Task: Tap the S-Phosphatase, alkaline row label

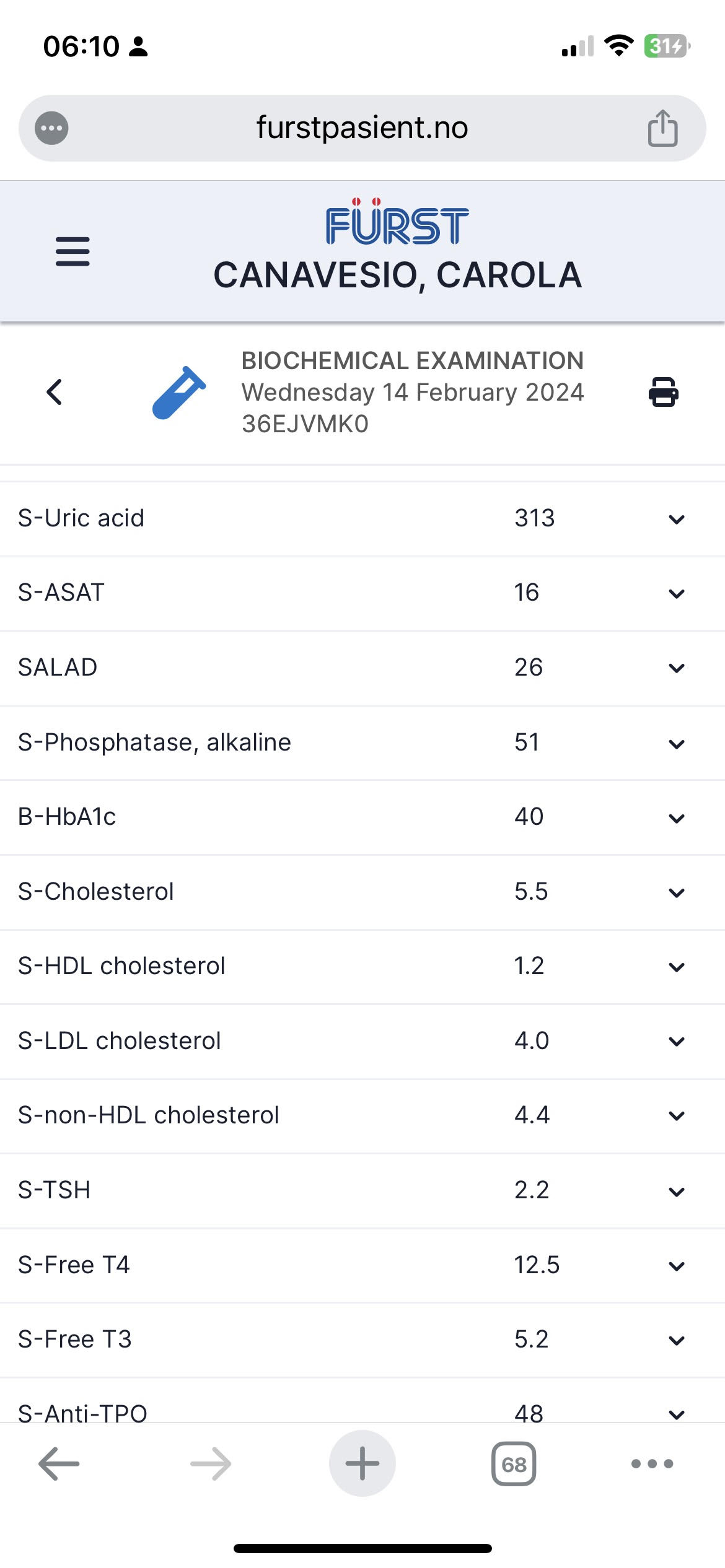Action: [x=154, y=742]
